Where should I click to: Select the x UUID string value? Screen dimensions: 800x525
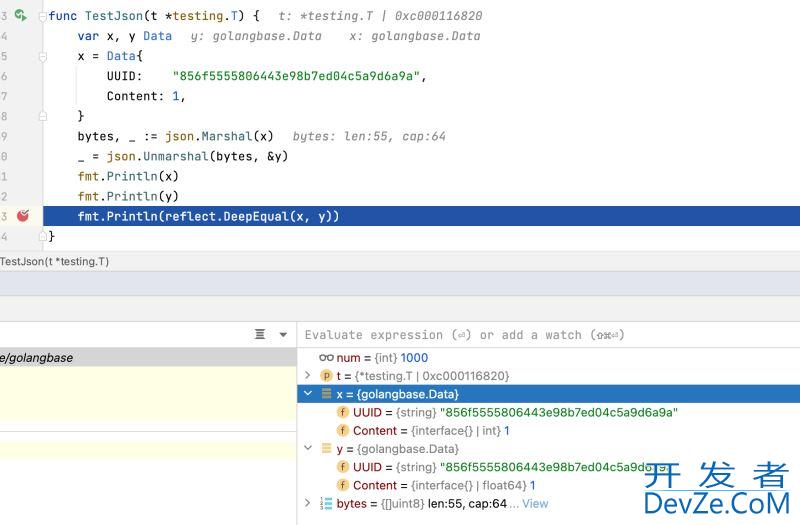tap(559, 412)
